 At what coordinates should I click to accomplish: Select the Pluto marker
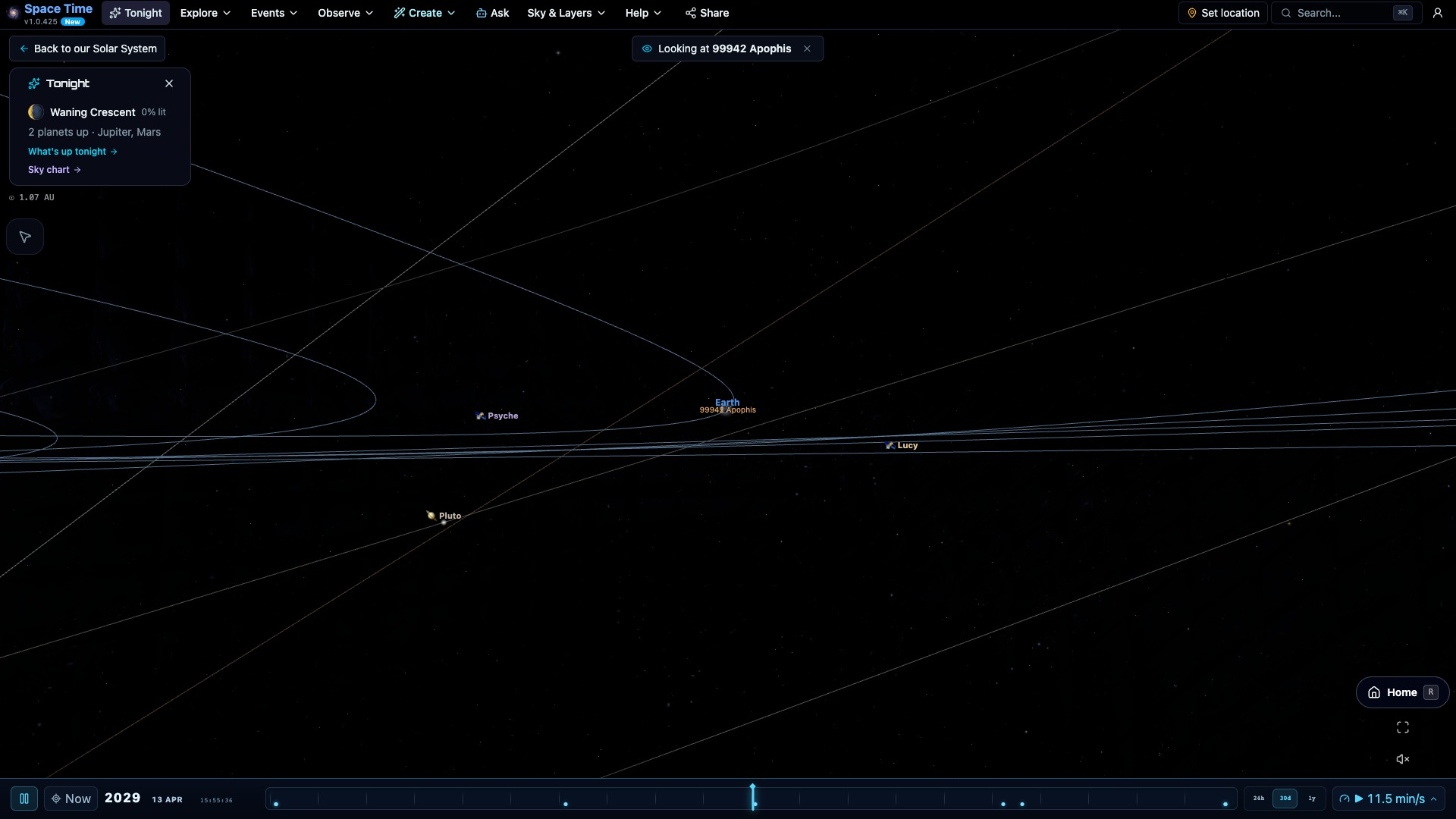(x=444, y=516)
